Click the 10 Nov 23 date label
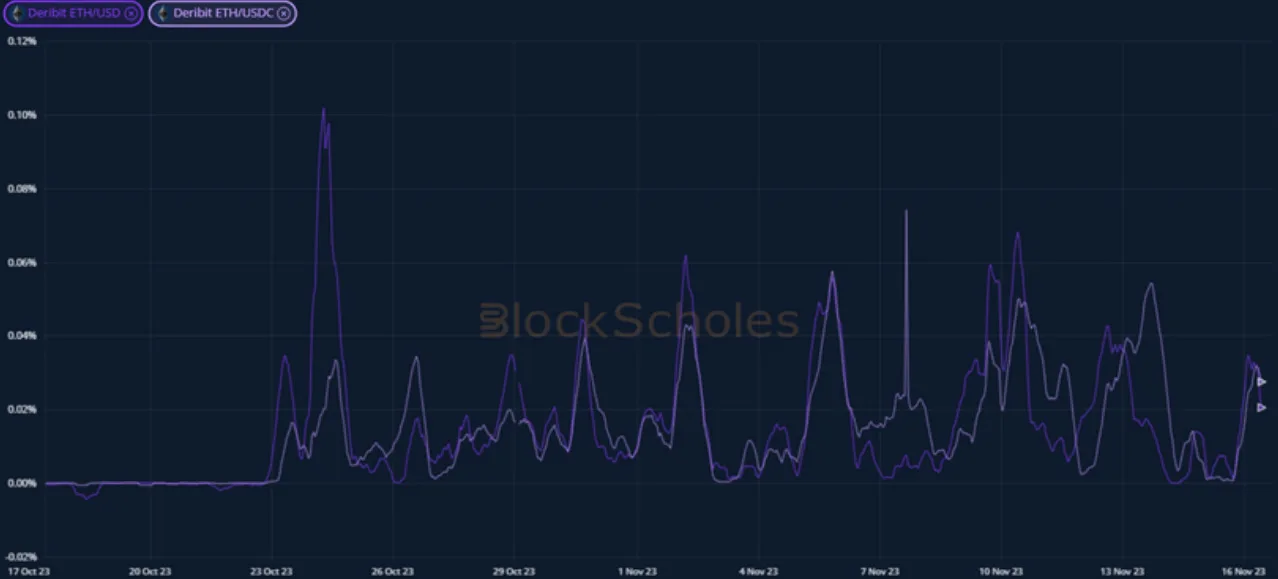Screen dimensions: 1278x579 1001,572
